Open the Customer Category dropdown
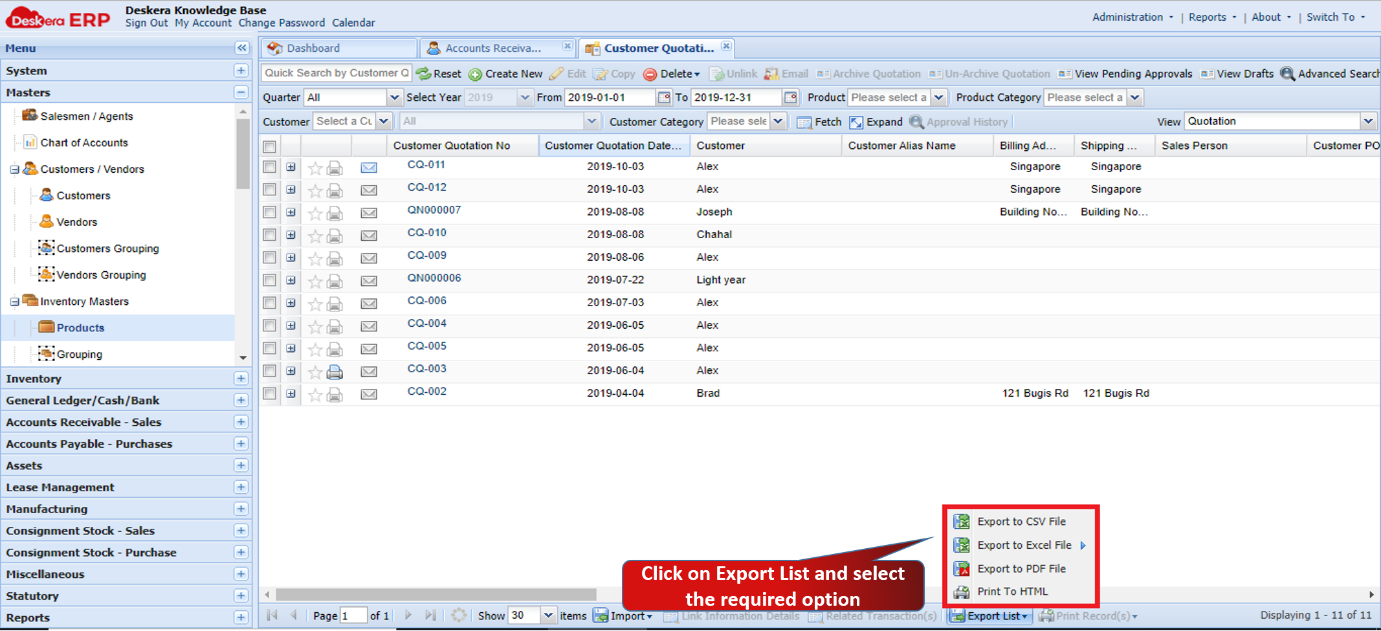Screen dimensions: 1381x631 [x=778, y=122]
